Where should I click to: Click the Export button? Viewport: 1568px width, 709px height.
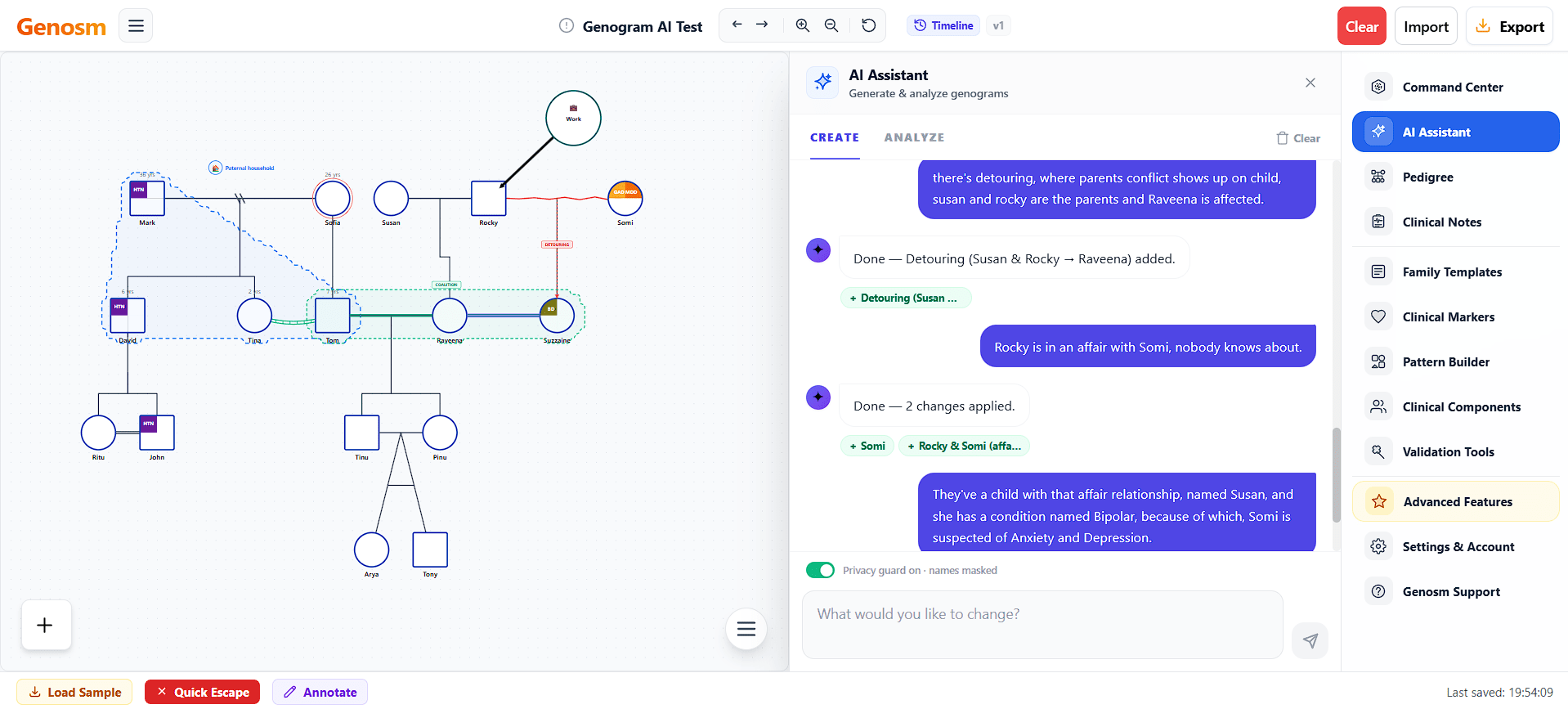1509,26
